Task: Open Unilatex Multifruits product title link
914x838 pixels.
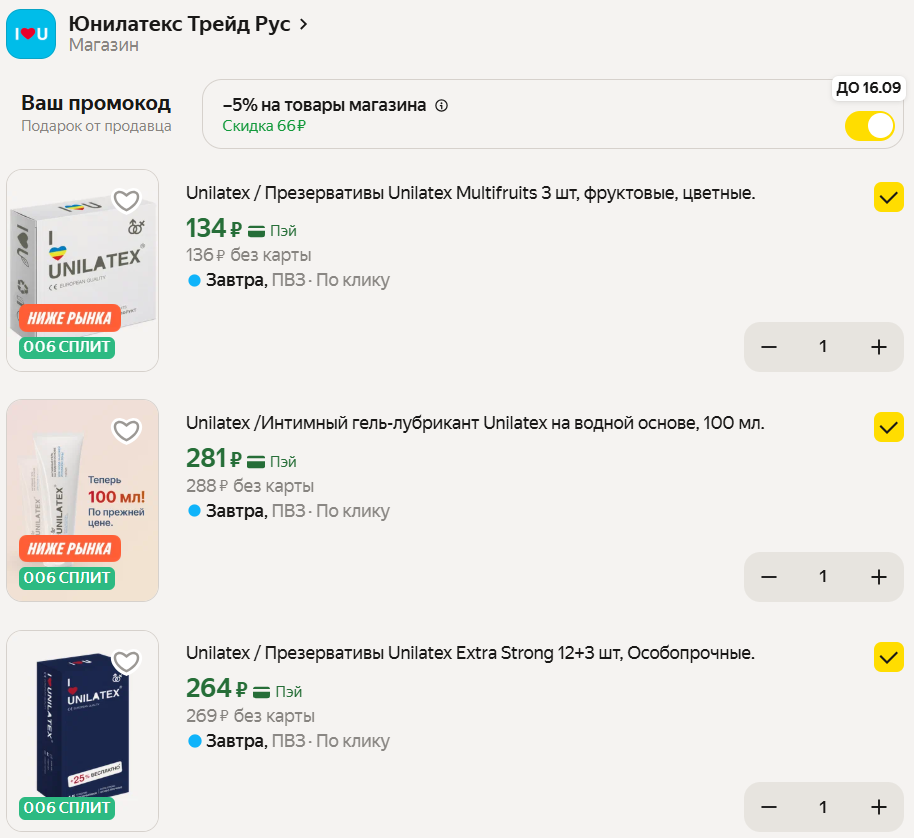Action: coord(470,193)
